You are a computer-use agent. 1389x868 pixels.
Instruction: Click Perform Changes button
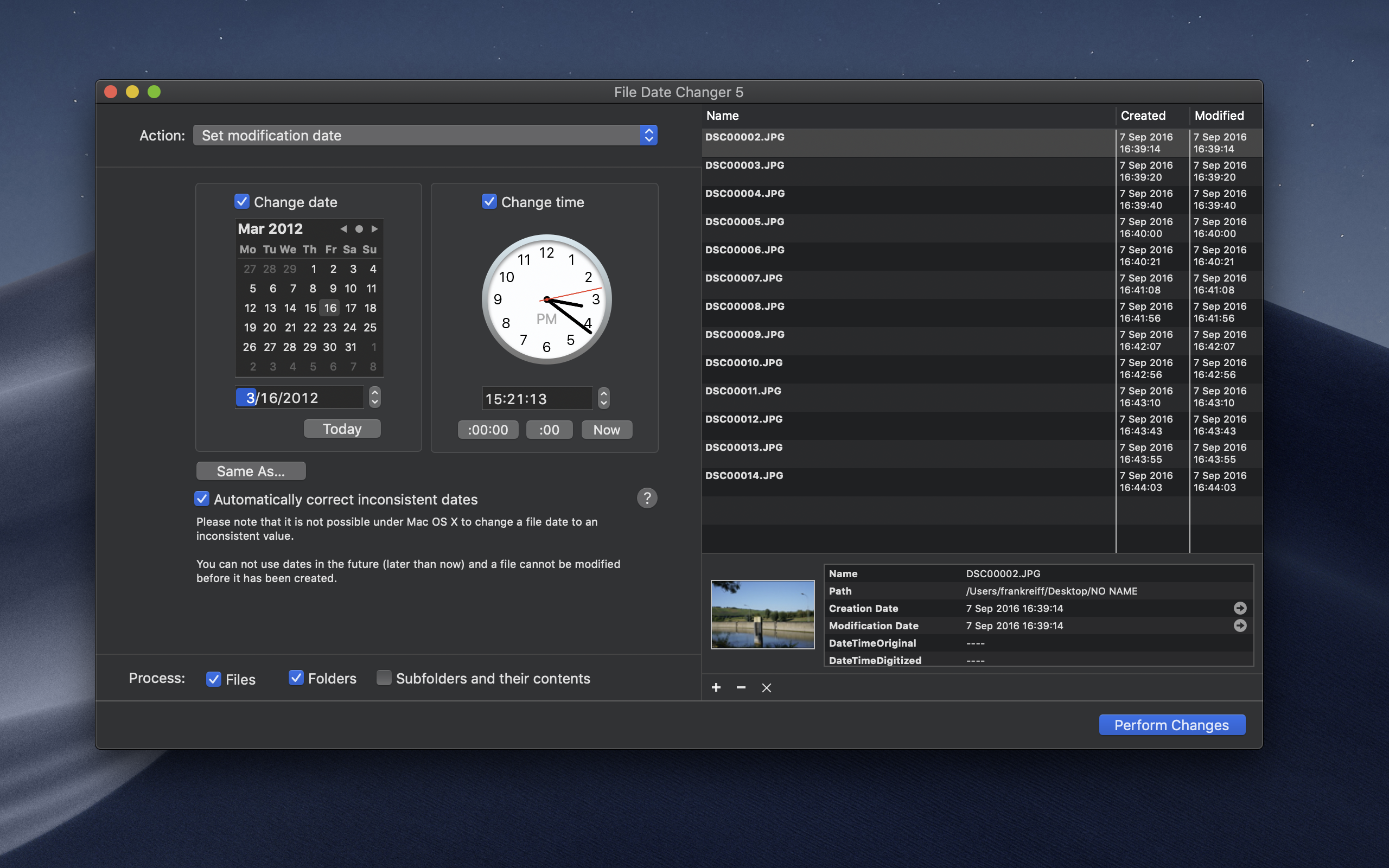1171,725
